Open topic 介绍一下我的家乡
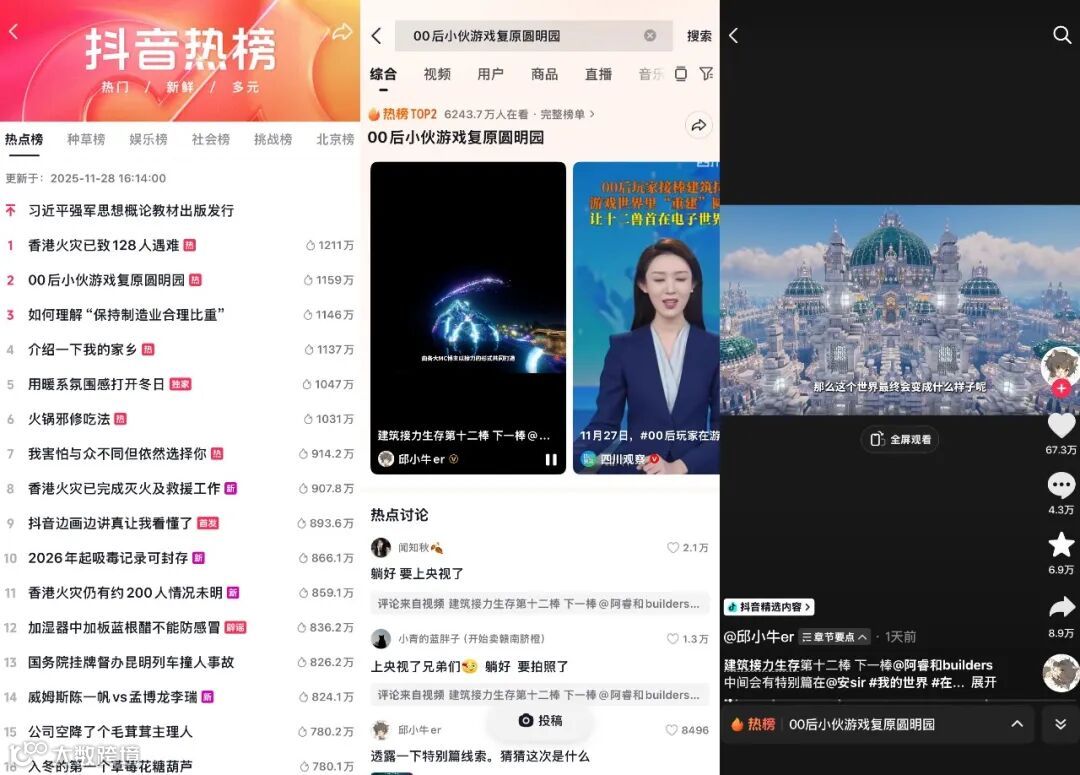 point(82,349)
